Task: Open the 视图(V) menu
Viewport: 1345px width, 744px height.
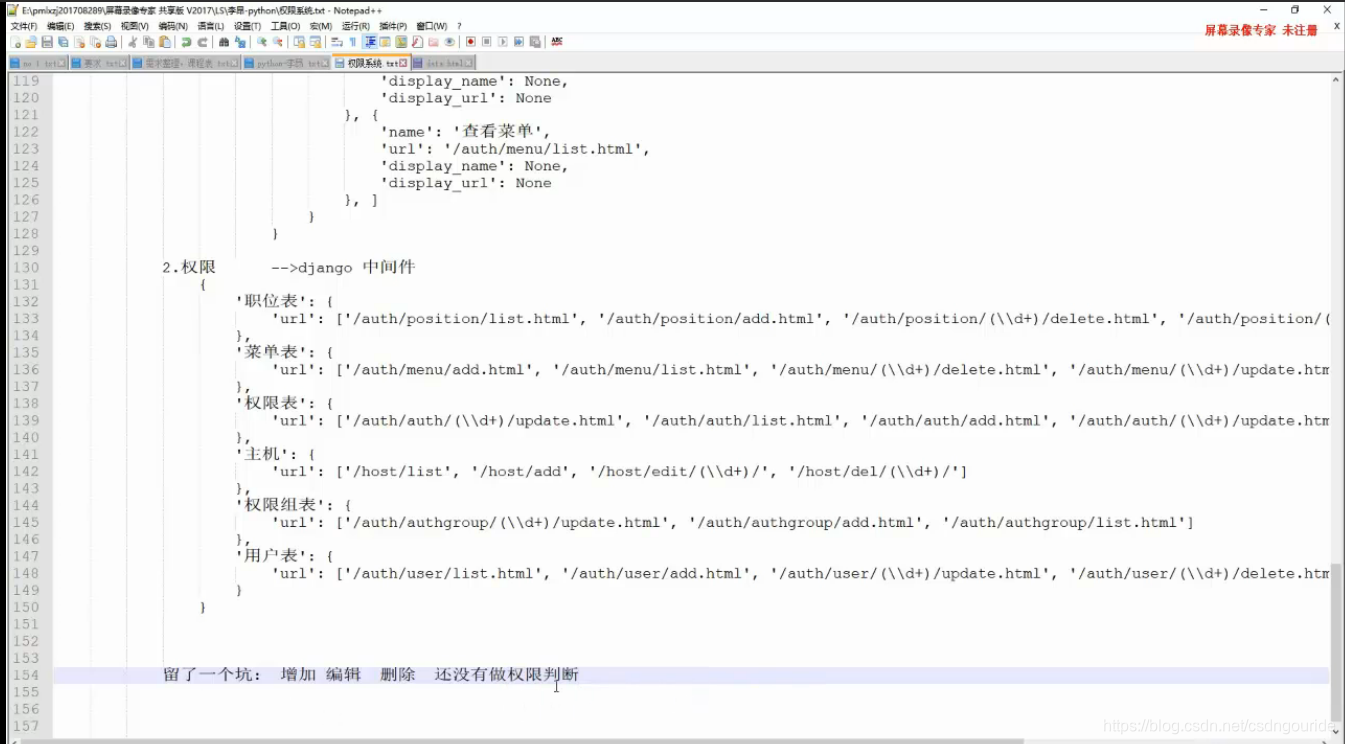Action: coord(134,26)
